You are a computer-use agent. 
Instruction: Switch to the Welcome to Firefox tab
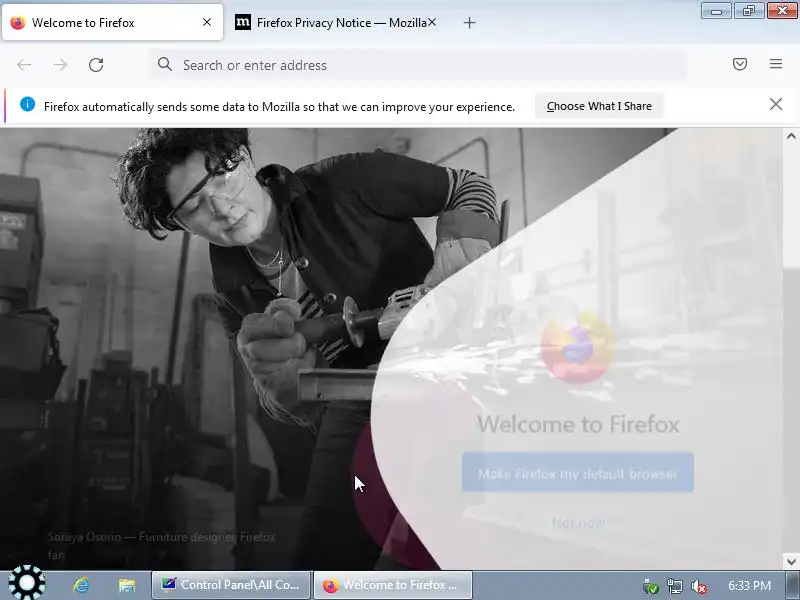click(x=112, y=22)
